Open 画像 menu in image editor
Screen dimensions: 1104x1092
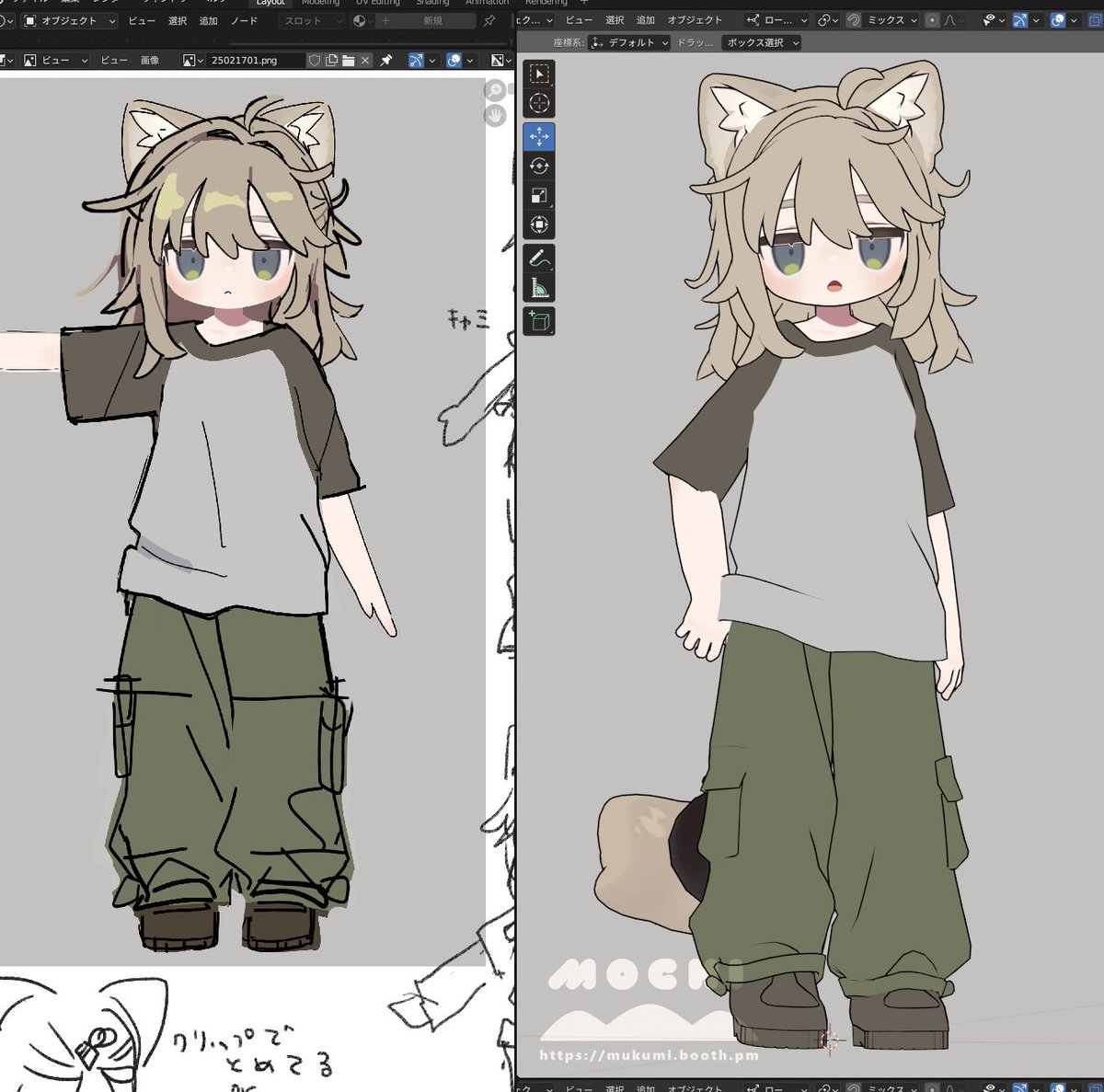149,60
